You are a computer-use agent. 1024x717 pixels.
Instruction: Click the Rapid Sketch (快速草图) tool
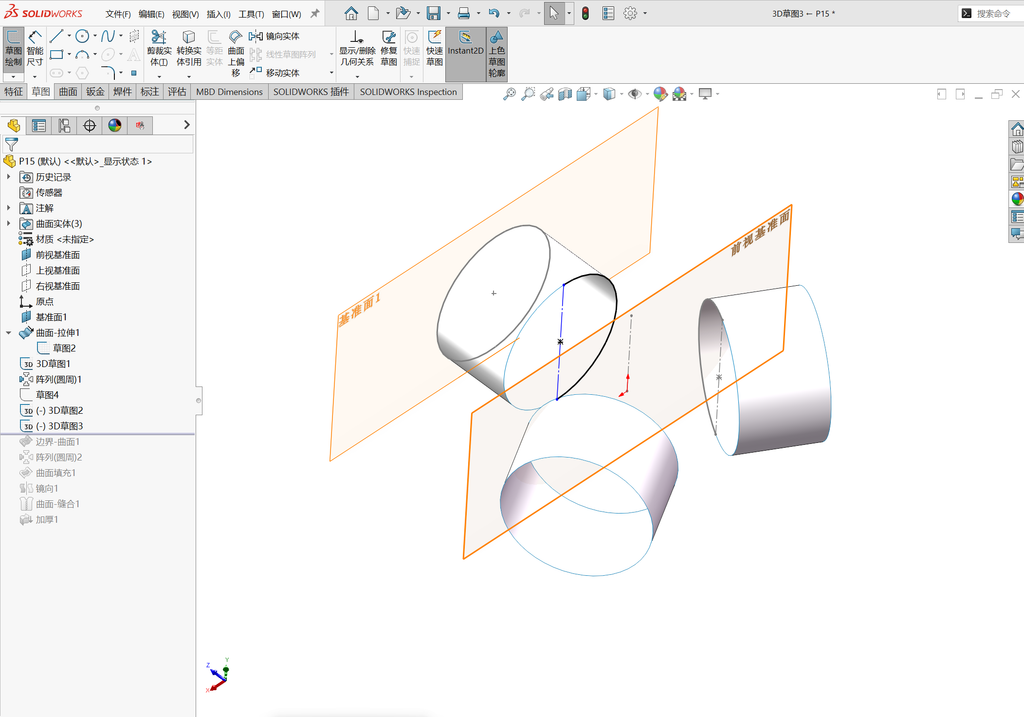[x=434, y=49]
